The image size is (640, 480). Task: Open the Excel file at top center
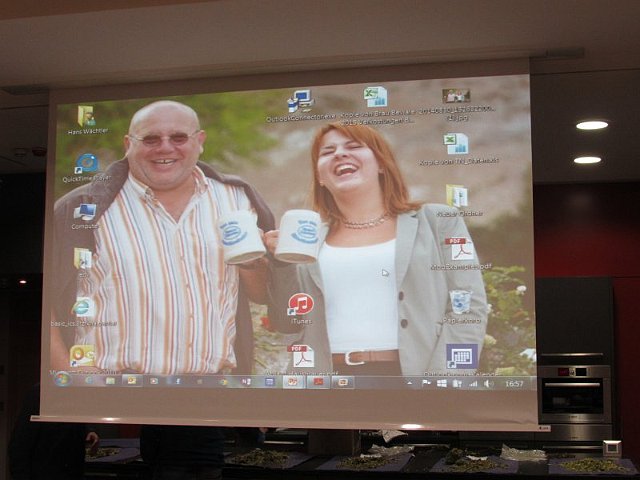376,98
